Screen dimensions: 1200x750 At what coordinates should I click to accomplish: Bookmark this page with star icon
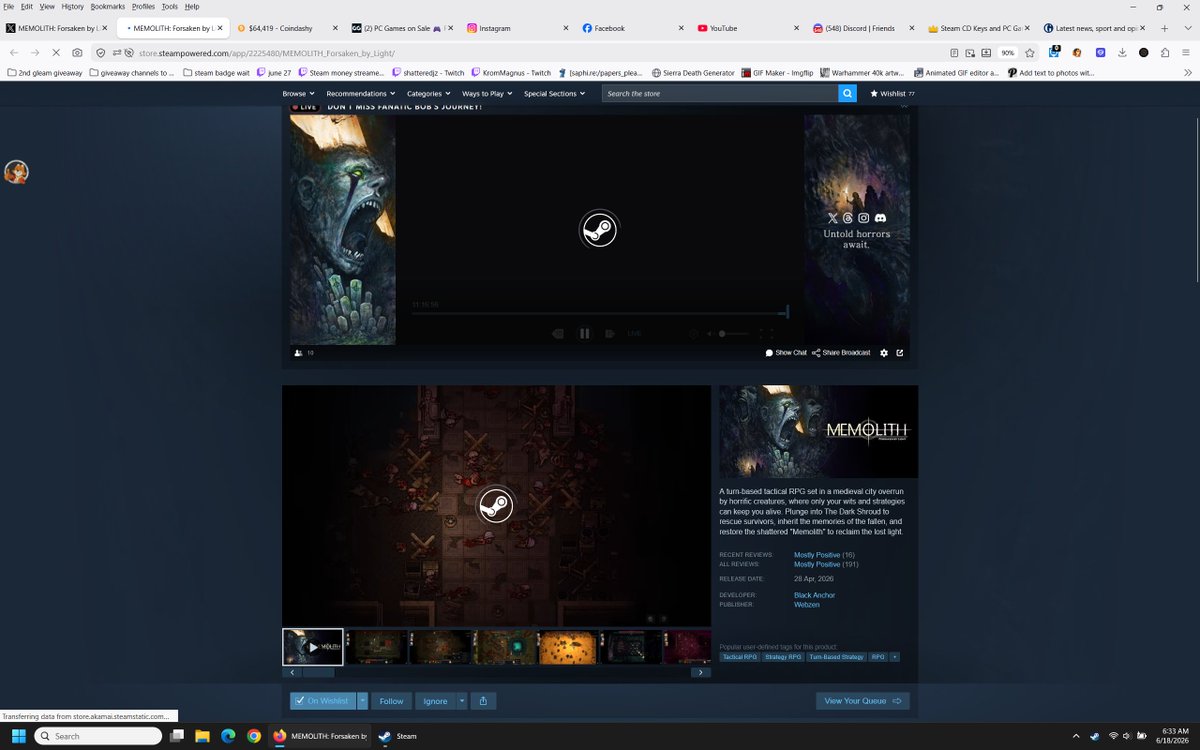1029,52
